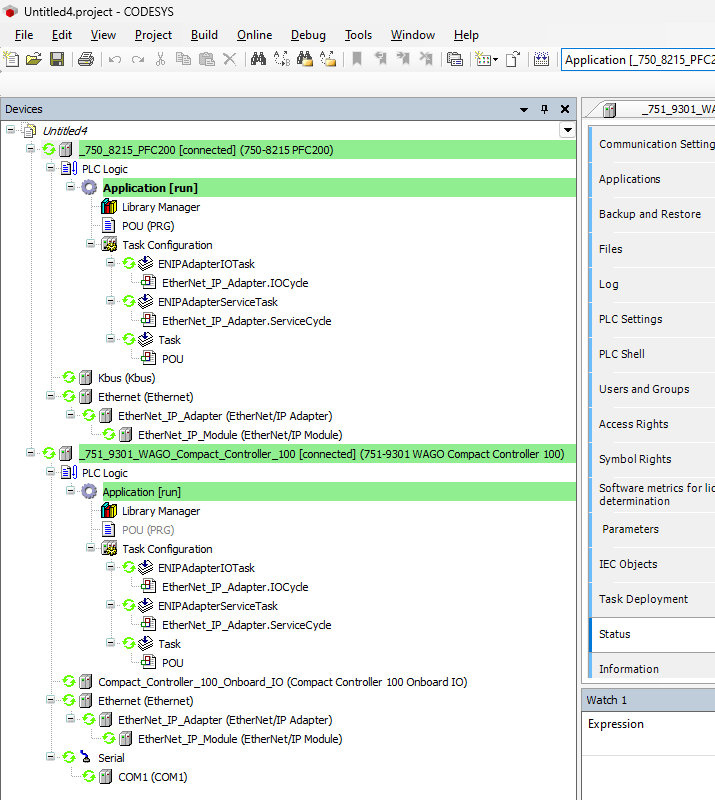Switch to the Applications tab
Screen dimensions: 715x800
click(x=653, y=179)
